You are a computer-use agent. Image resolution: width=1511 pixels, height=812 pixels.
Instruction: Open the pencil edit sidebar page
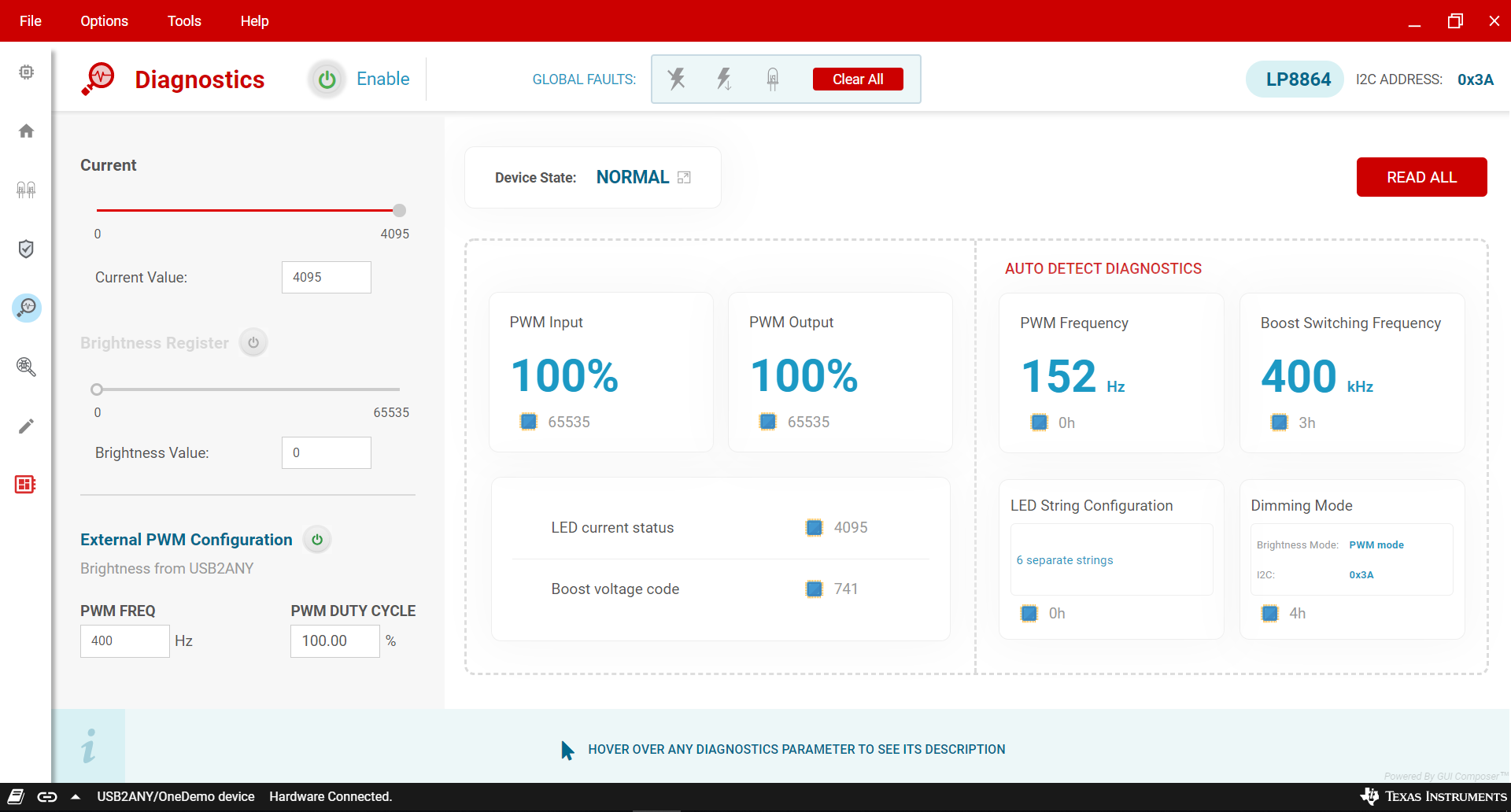pyautogui.click(x=26, y=426)
